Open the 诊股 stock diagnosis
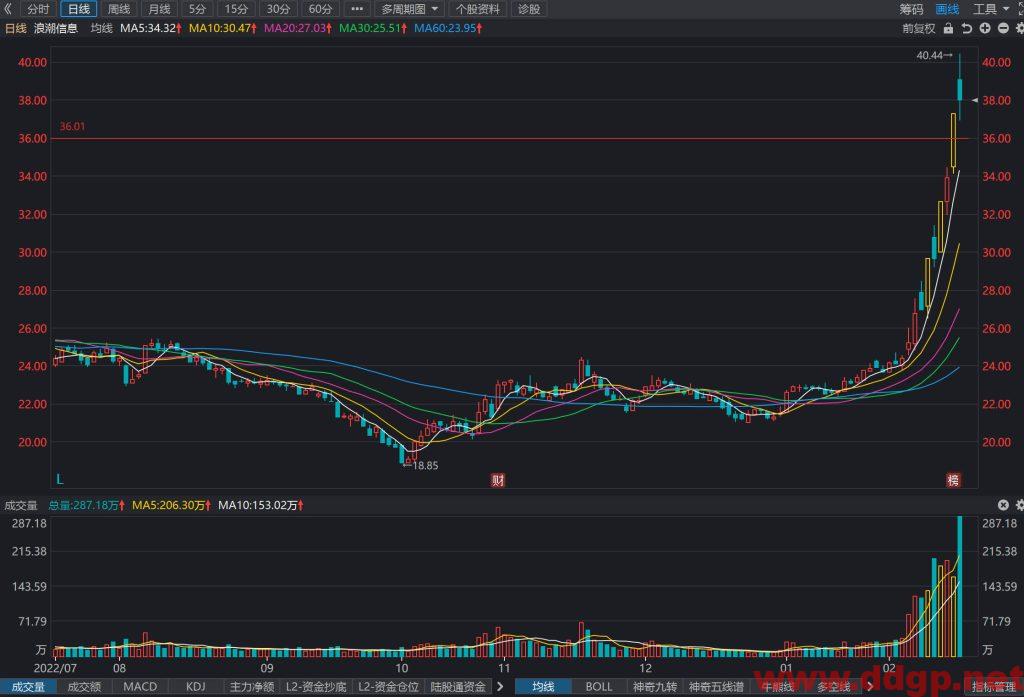This screenshot has width=1024, height=697. pyautogui.click(x=529, y=9)
